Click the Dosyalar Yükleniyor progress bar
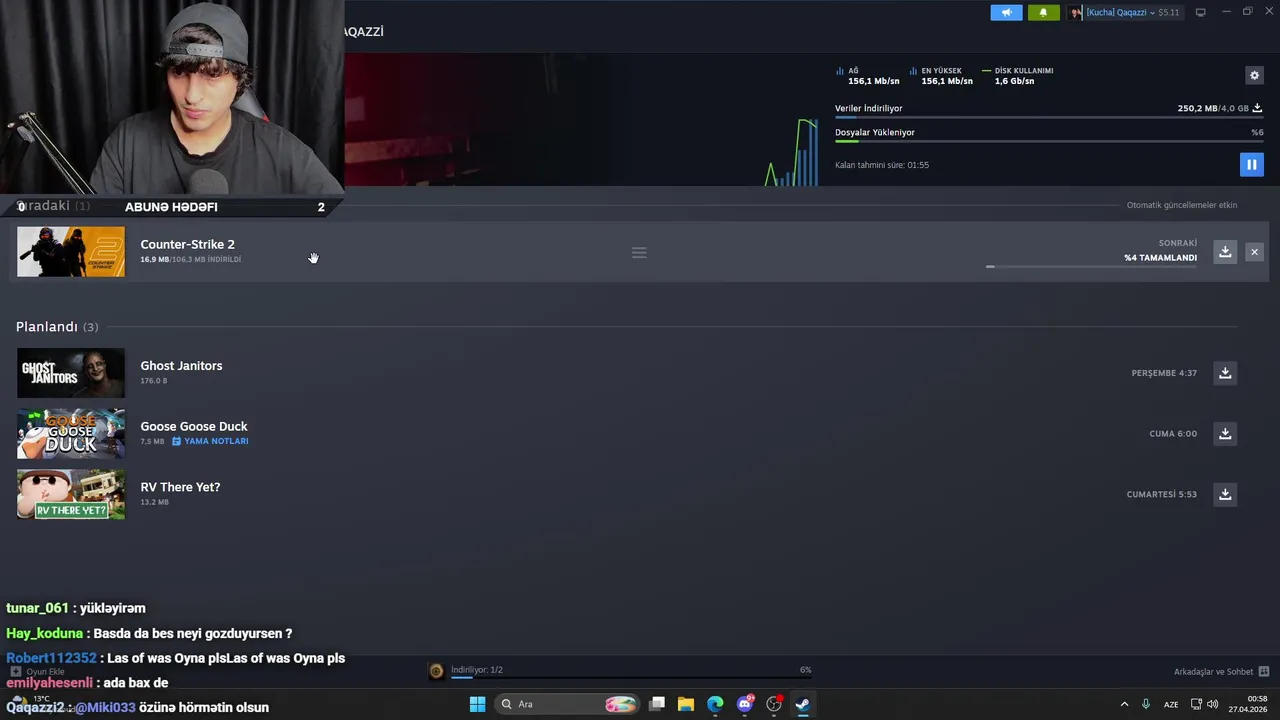The width and height of the screenshot is (1280, 720). pyautogui.click(x=1049, y=142)
